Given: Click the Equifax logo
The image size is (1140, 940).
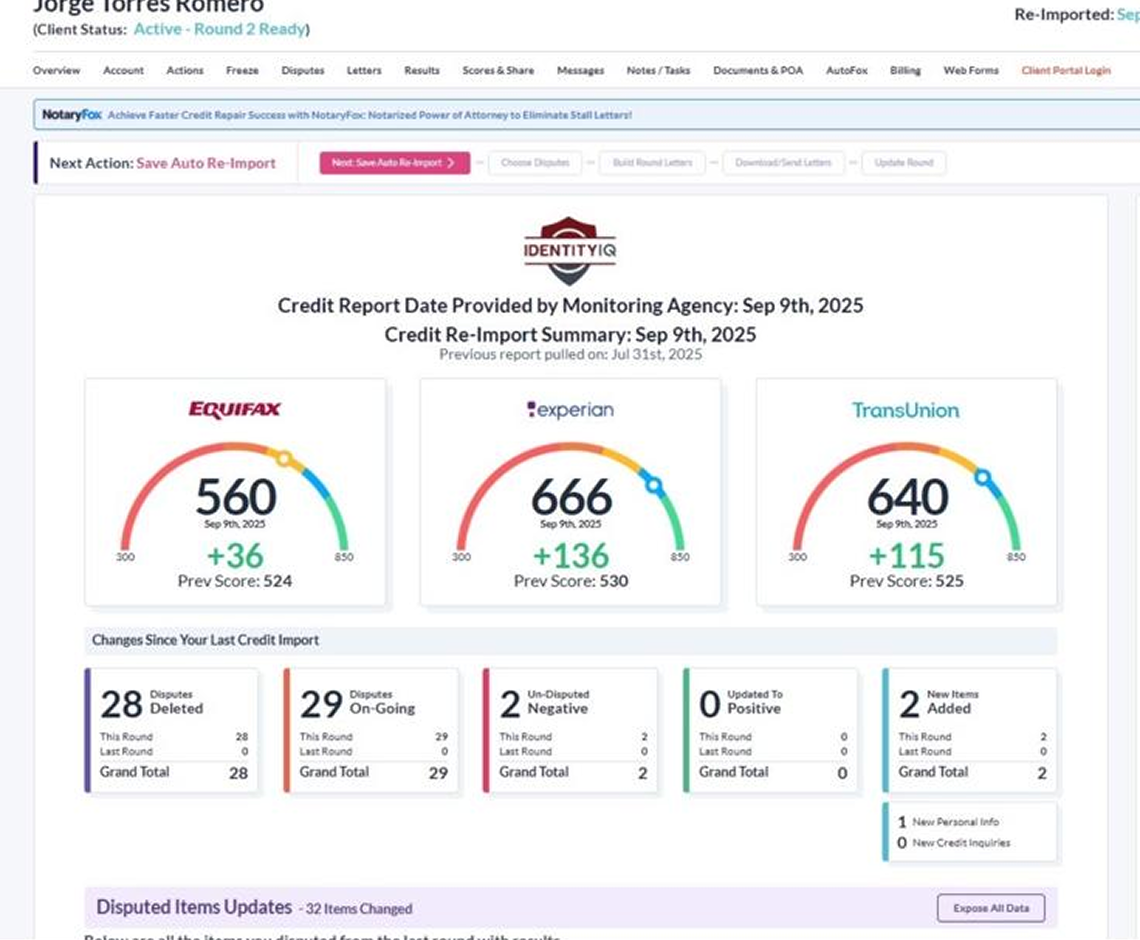Looking at the screenshot, I should tap(235, 409).
